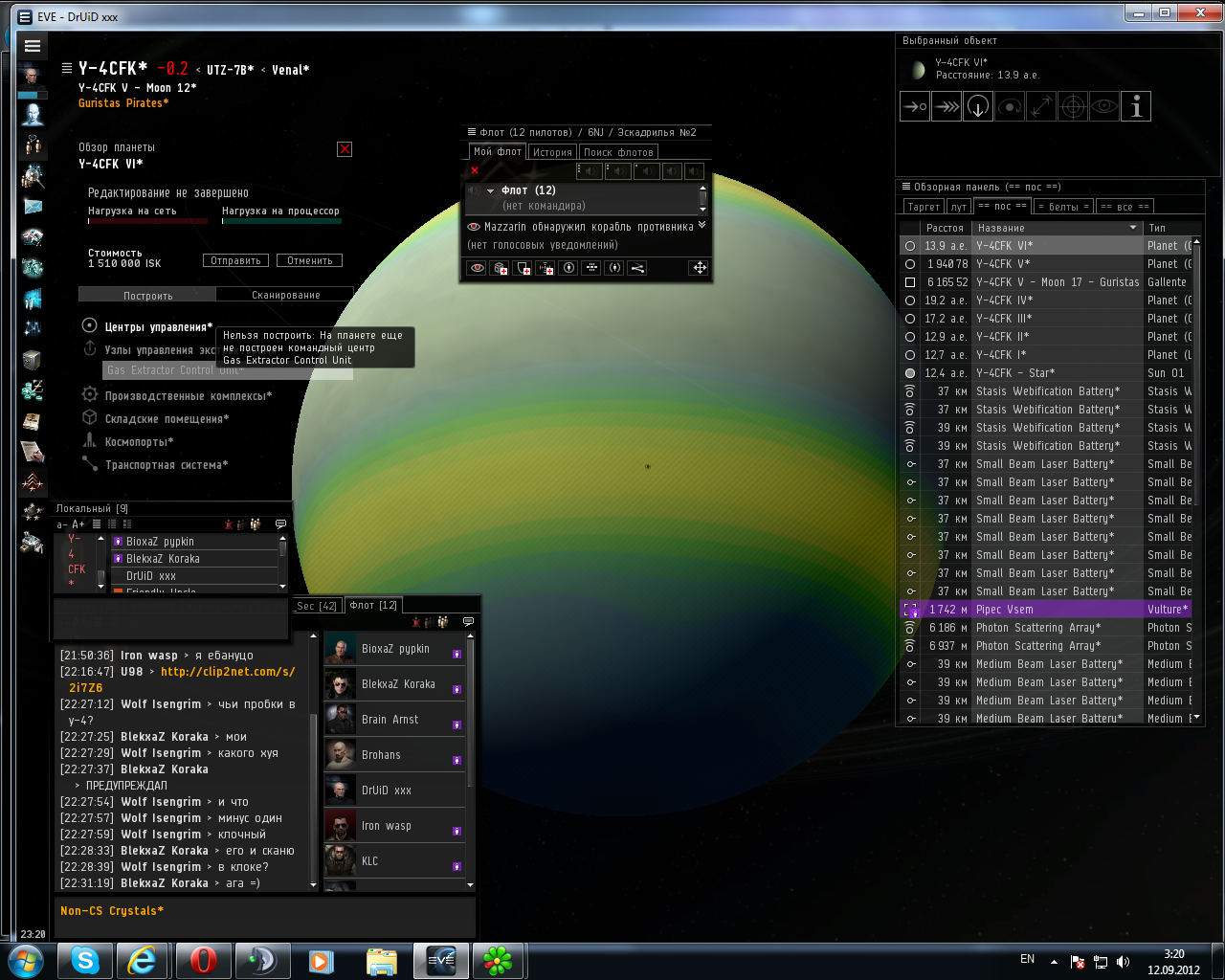Switch to the История fleet tab
The image size is (1225, 980).
pos(552,152)
